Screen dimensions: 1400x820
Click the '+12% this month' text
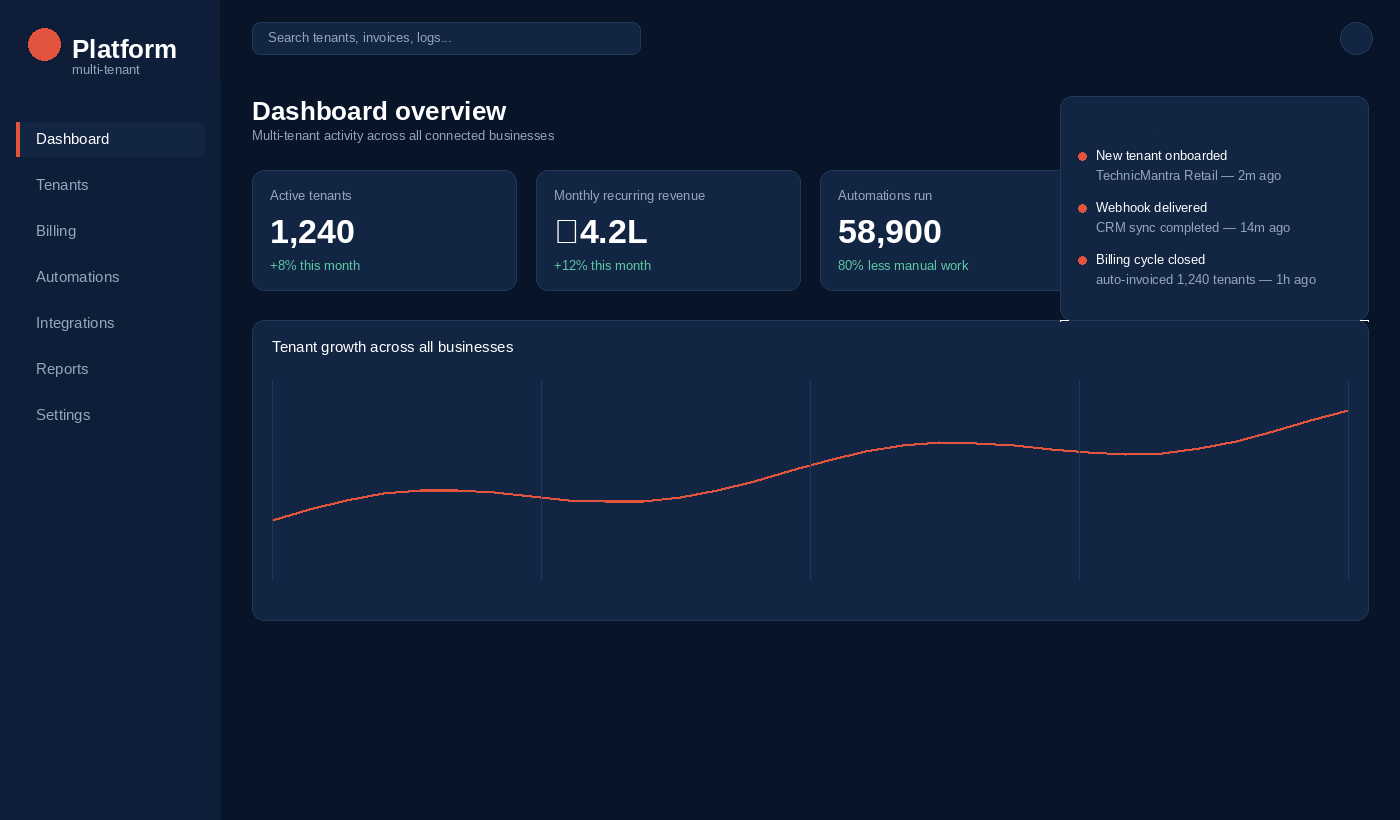coord(602,266)
